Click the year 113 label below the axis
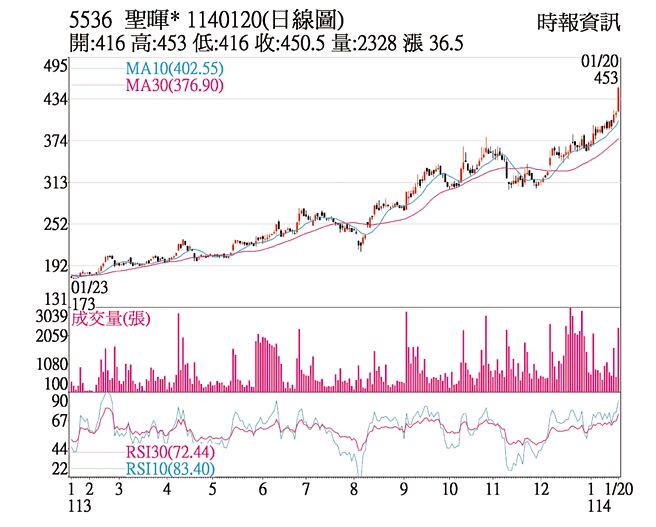The height and width of the screenshot is (527, 656). [x=79, y=509]
